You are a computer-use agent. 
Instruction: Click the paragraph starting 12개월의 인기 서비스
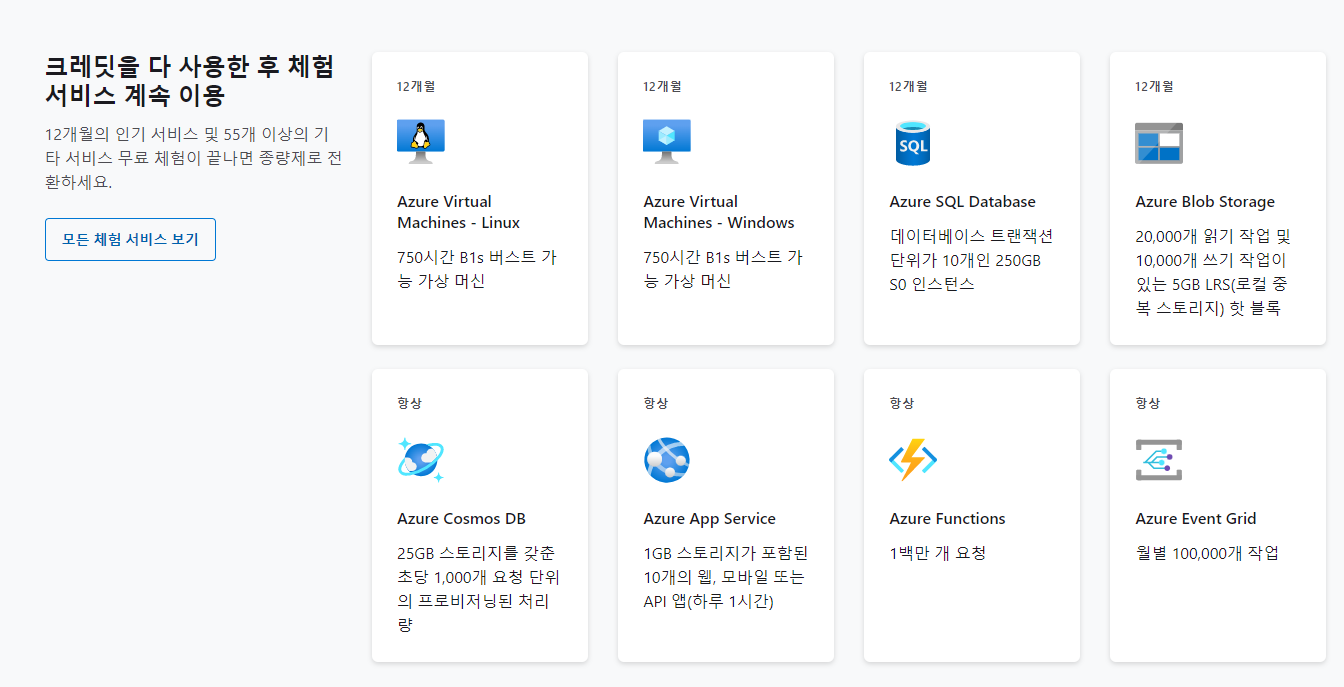[194, 158]
